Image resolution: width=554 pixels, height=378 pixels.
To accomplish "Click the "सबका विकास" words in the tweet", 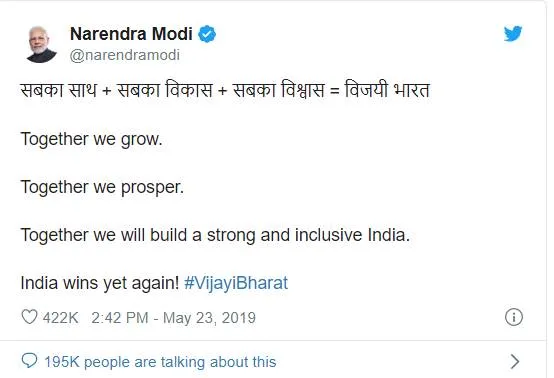I will click(x=165, y=90).
